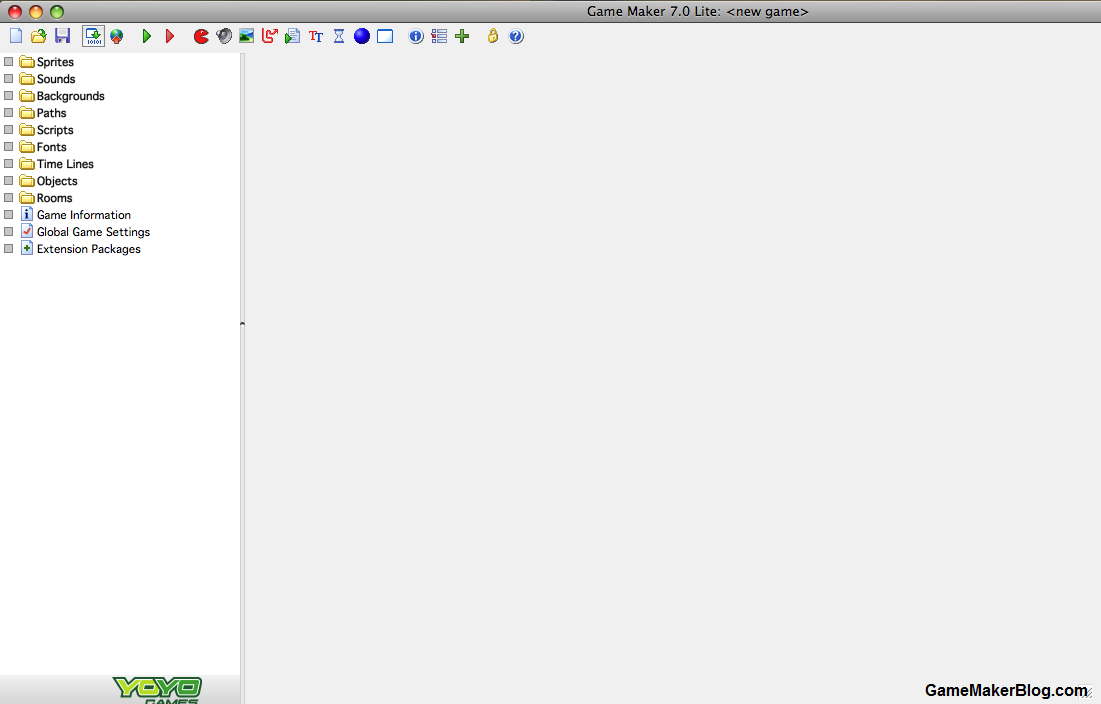Click the resource panel collapse arrow
This screenshot has width=1101, height=704.
[x=242, y=324]
